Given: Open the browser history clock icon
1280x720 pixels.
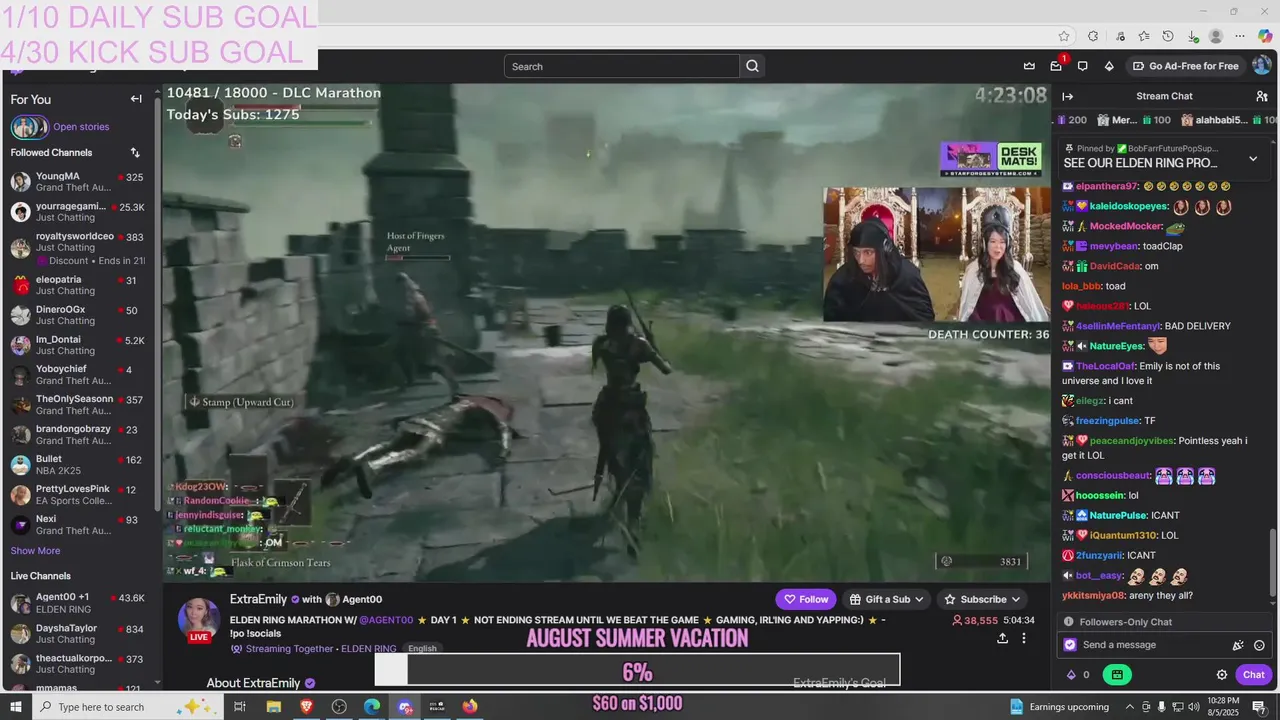Looking at the screenshot, I should click(1168, 36).
